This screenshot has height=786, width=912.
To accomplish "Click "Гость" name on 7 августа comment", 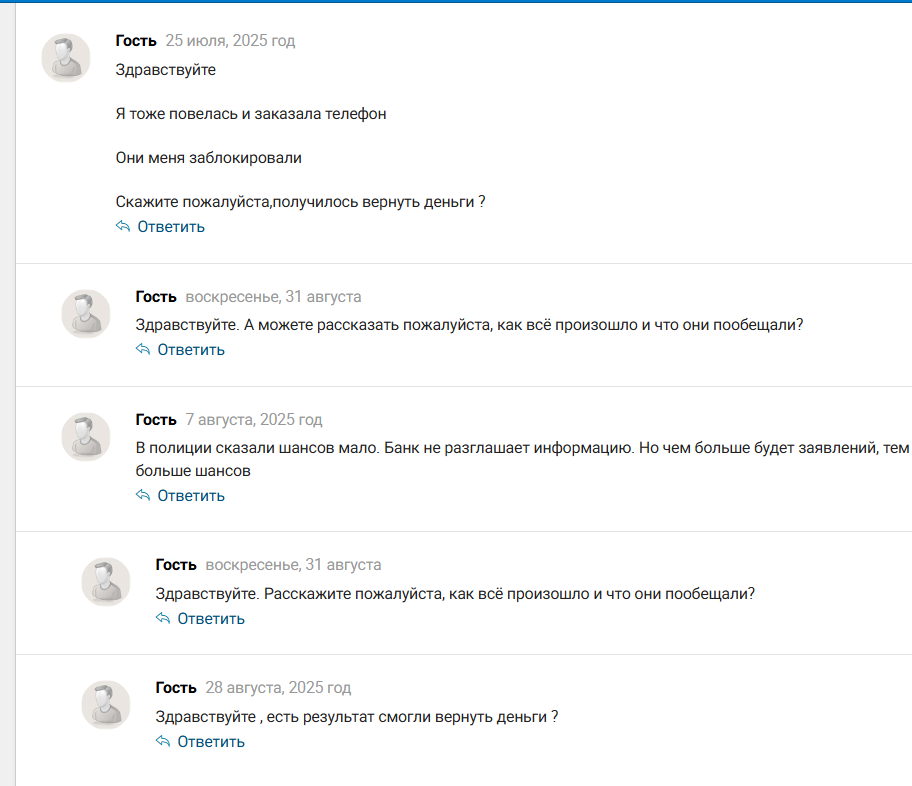I will [x=156, y=420].
